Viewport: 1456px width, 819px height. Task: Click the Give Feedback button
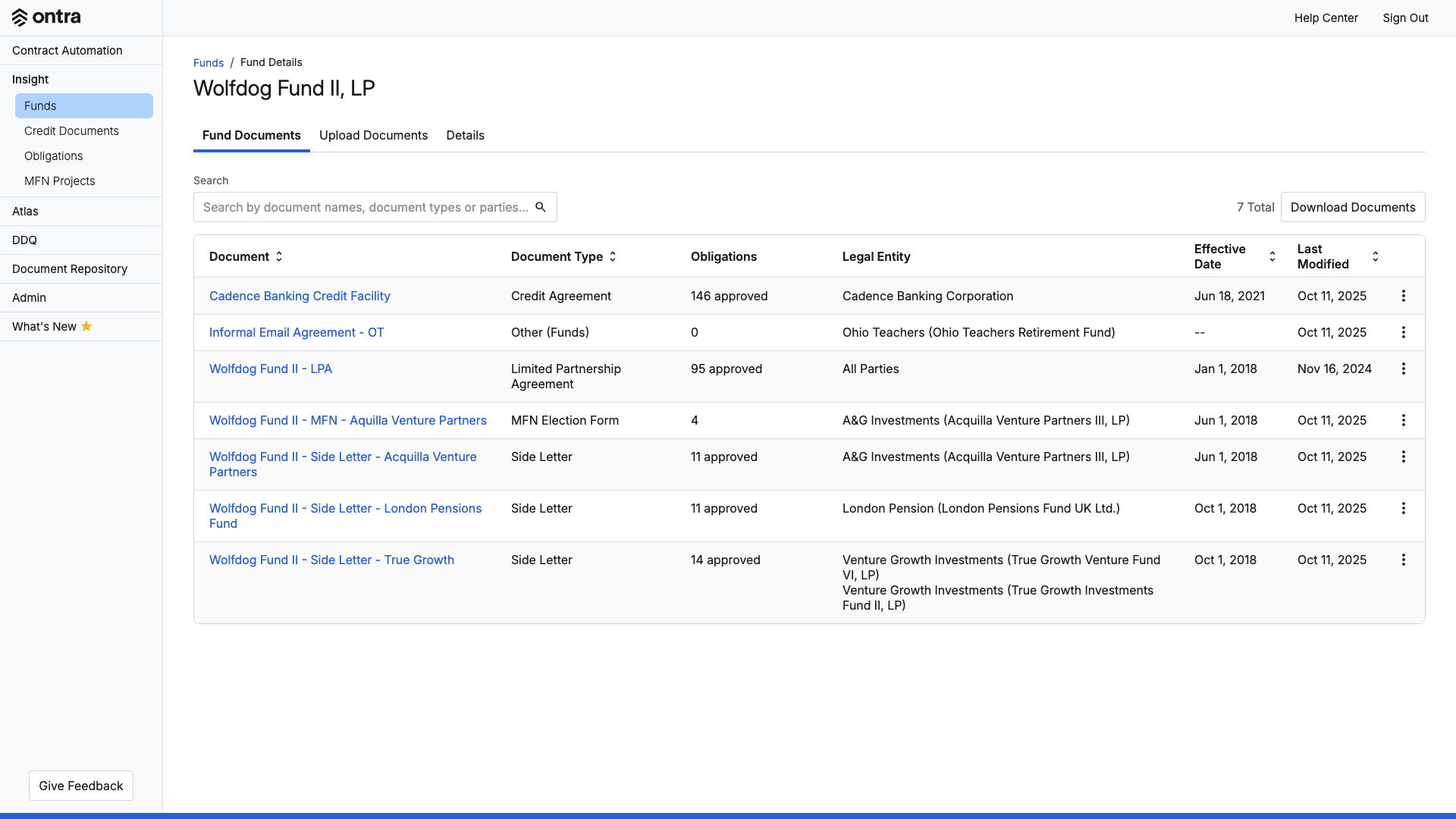[x=81, y=786]
